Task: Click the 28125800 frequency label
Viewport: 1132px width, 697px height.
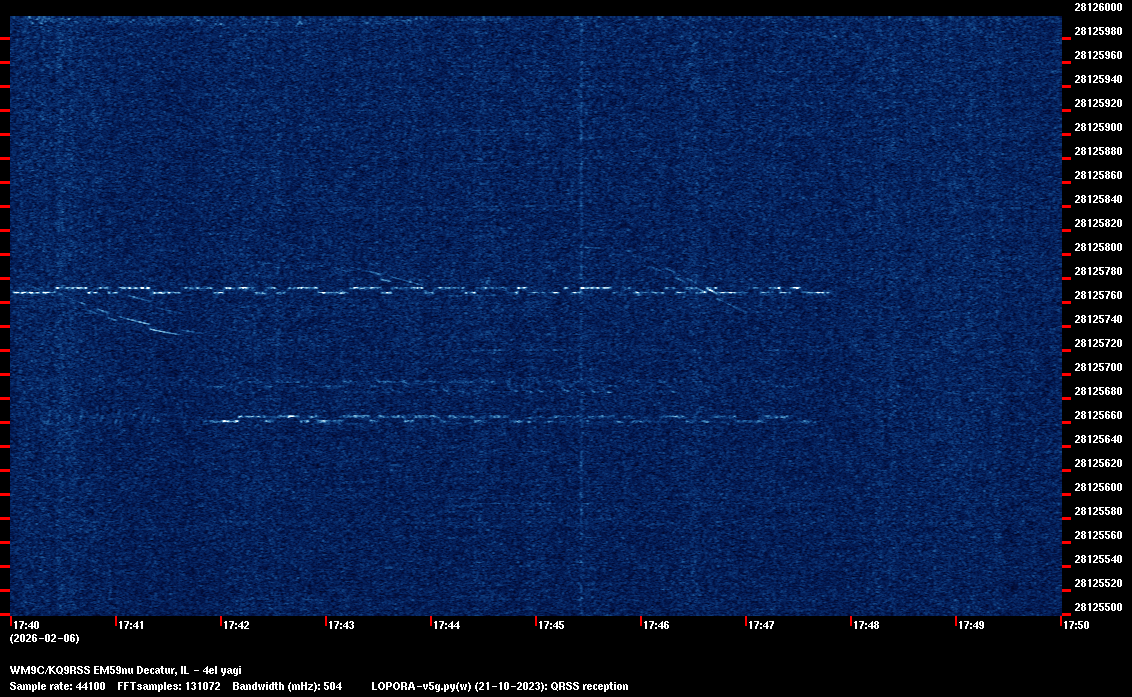Action: (1097, 247)
